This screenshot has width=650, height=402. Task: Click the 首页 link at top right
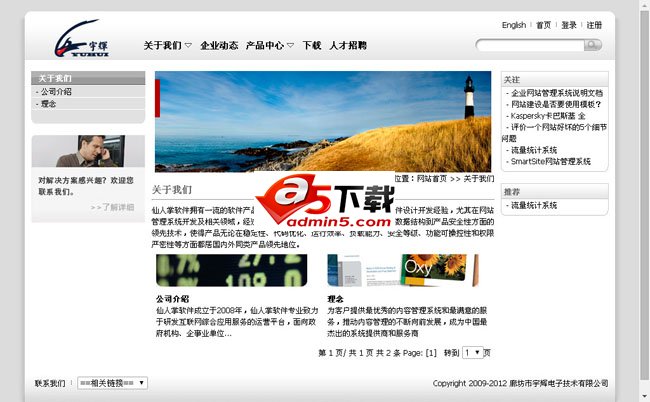(x=543, y=25)
